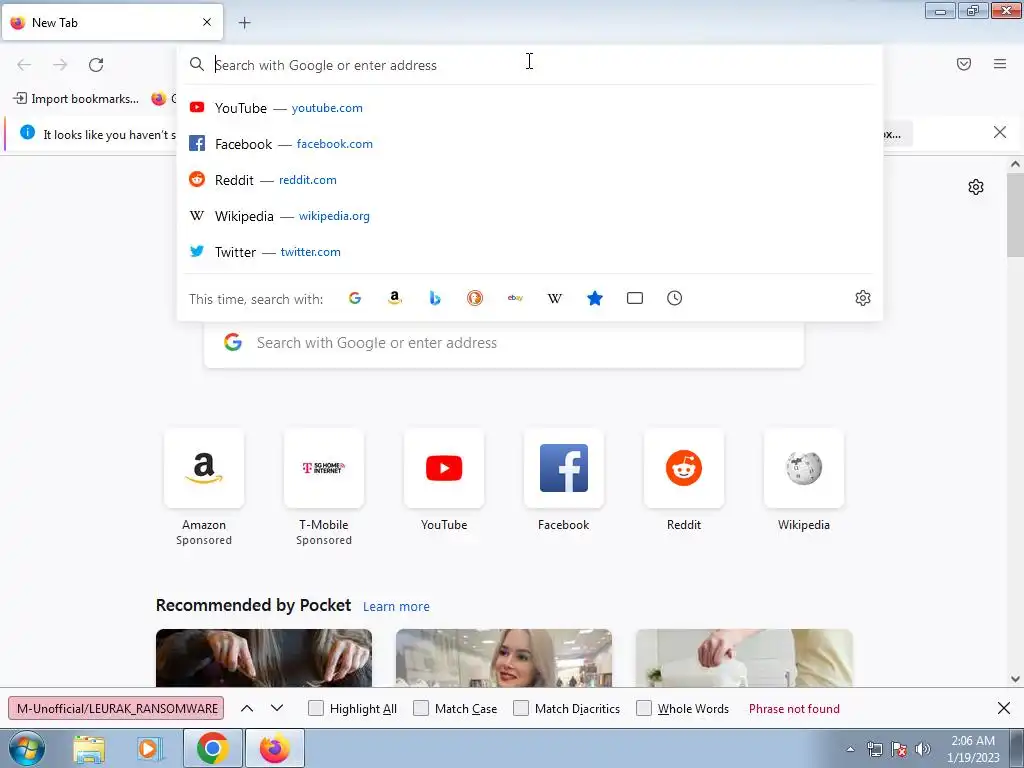The image size is (1024, 768).
Task: Click the Import bookmarks toolbar item
Action: click(76, 99)
